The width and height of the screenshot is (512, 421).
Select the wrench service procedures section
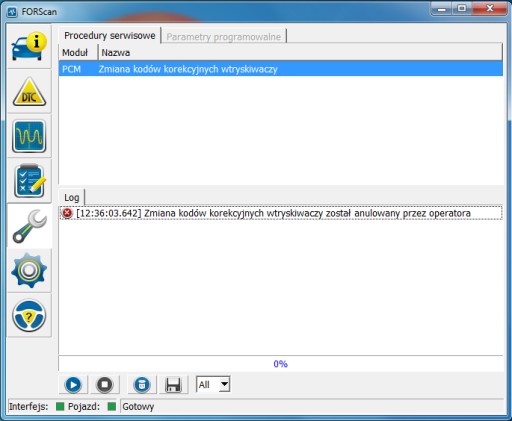tap(29, 226)
